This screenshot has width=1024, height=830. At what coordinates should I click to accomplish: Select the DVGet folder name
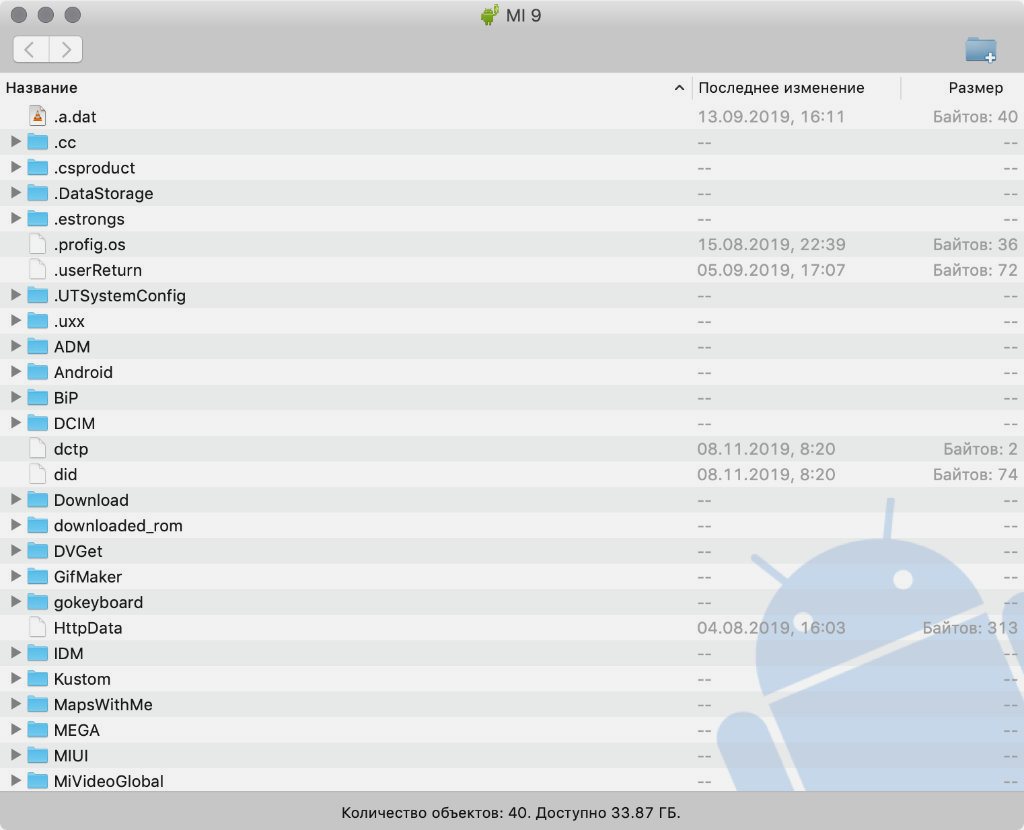pos(78,551)
